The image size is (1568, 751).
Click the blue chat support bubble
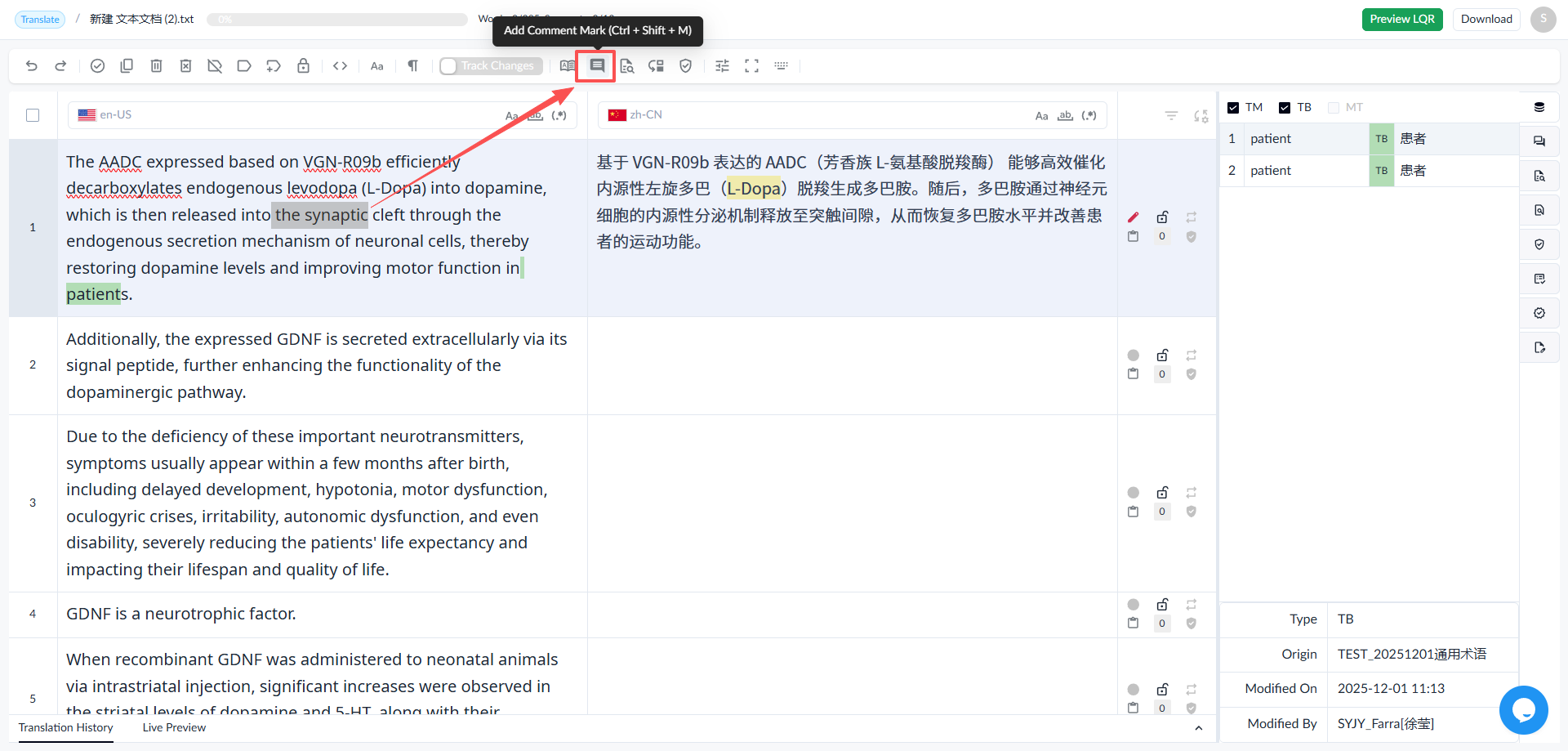point(1523,710)
